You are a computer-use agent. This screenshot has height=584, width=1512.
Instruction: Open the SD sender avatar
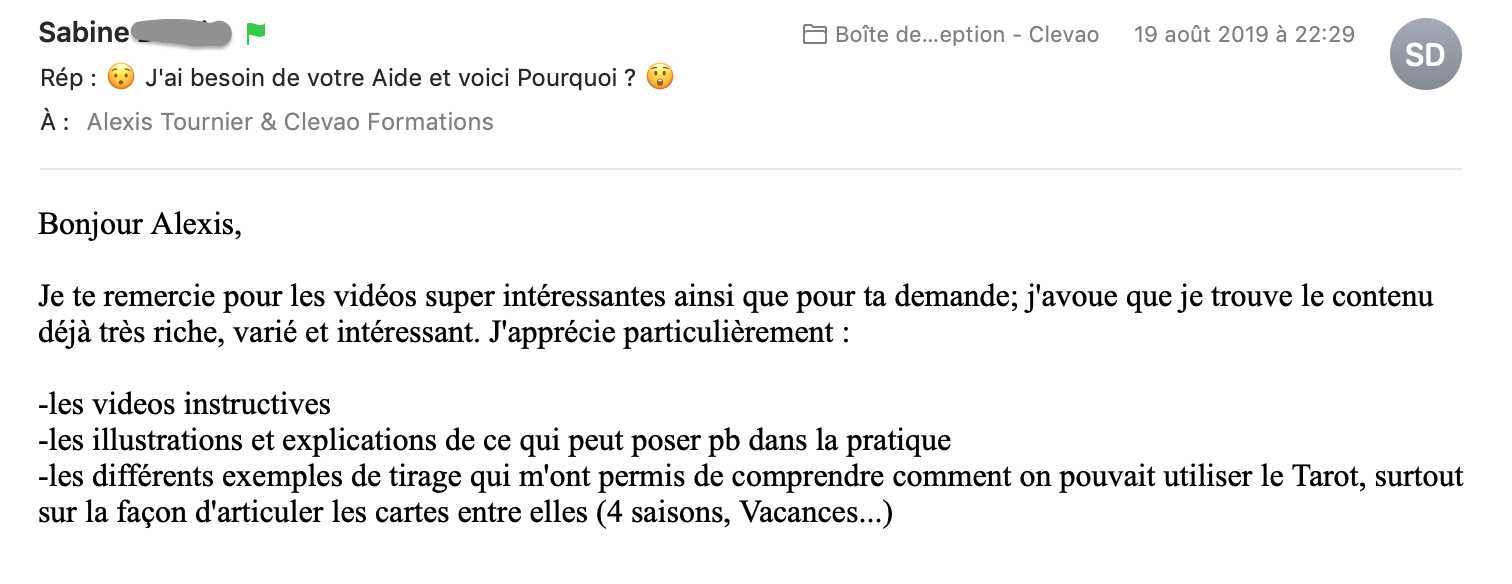coord(1425,54)
